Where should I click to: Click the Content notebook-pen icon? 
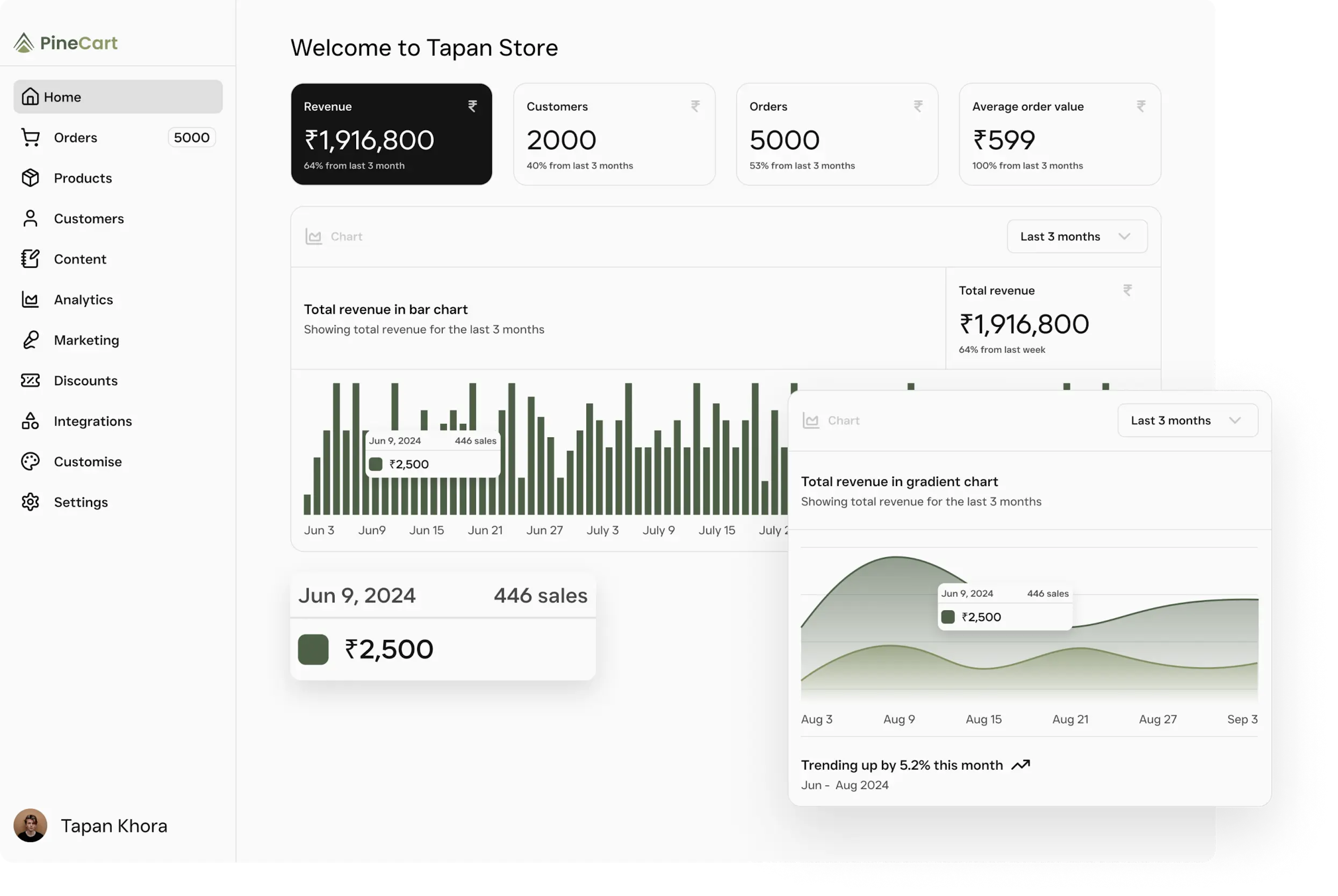pyautogui.click(x=30, y=259)
